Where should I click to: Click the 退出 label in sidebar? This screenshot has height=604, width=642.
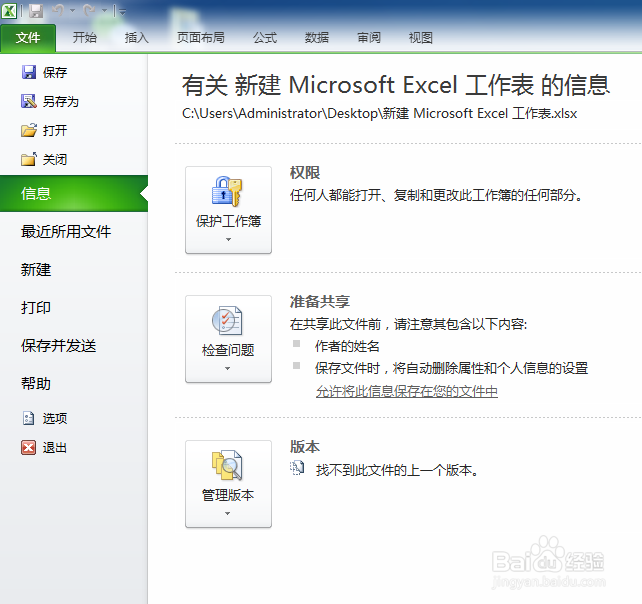click(55, 448)
